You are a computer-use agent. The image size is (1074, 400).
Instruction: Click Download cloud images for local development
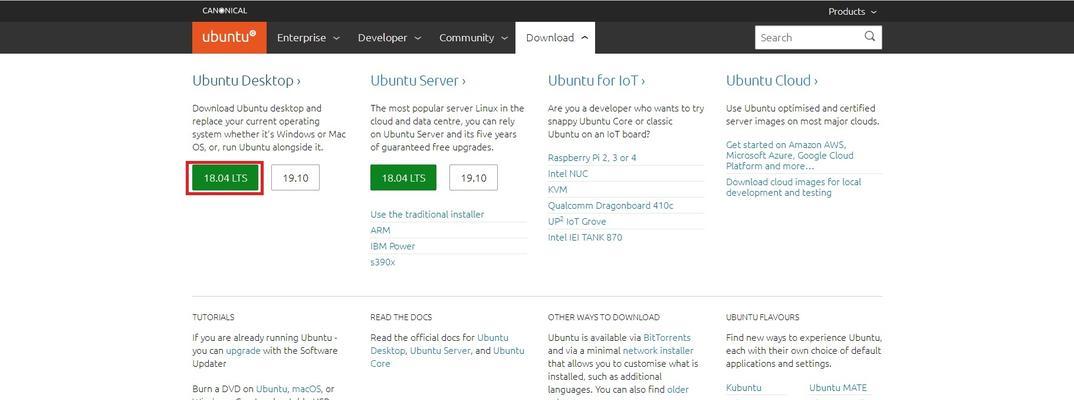pyautogui.click(x=793, y=187)
